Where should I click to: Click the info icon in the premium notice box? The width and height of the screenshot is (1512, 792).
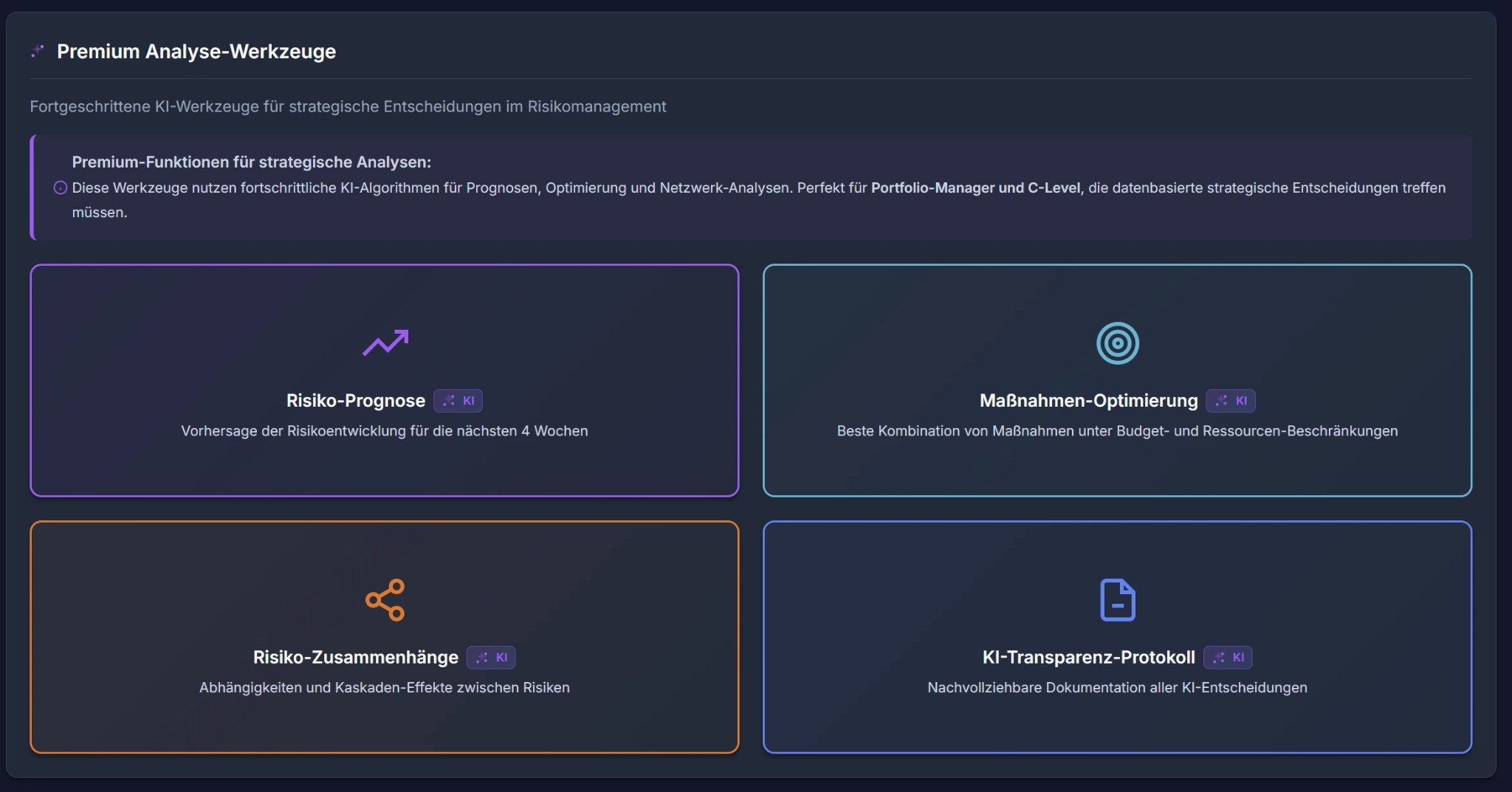tap(61, 187)
